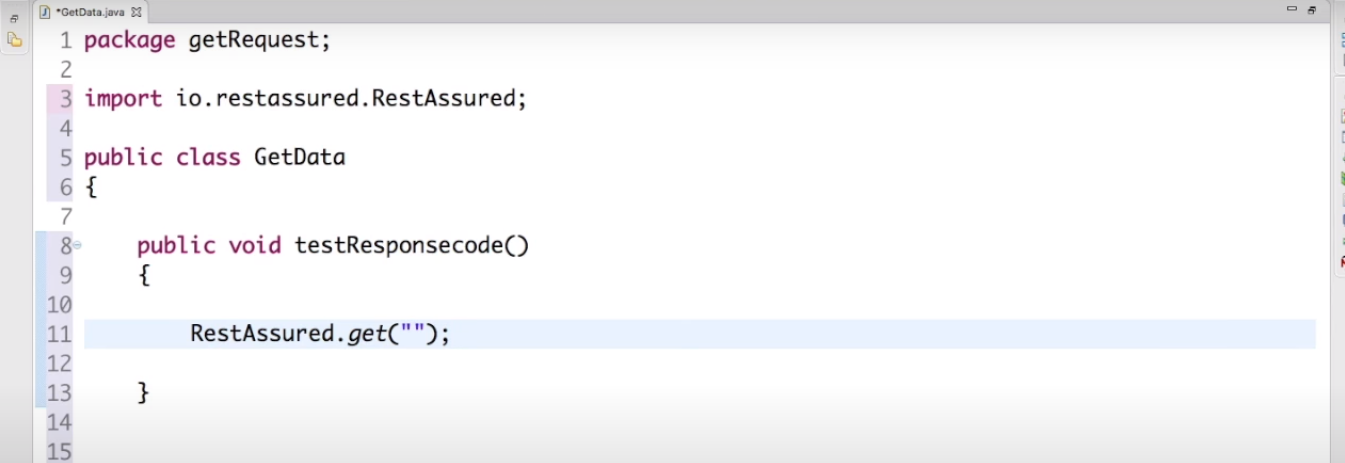Open the Package Explorer from left trim
The height and width of the screenshot is (463, 1345).
click(14, 40)
